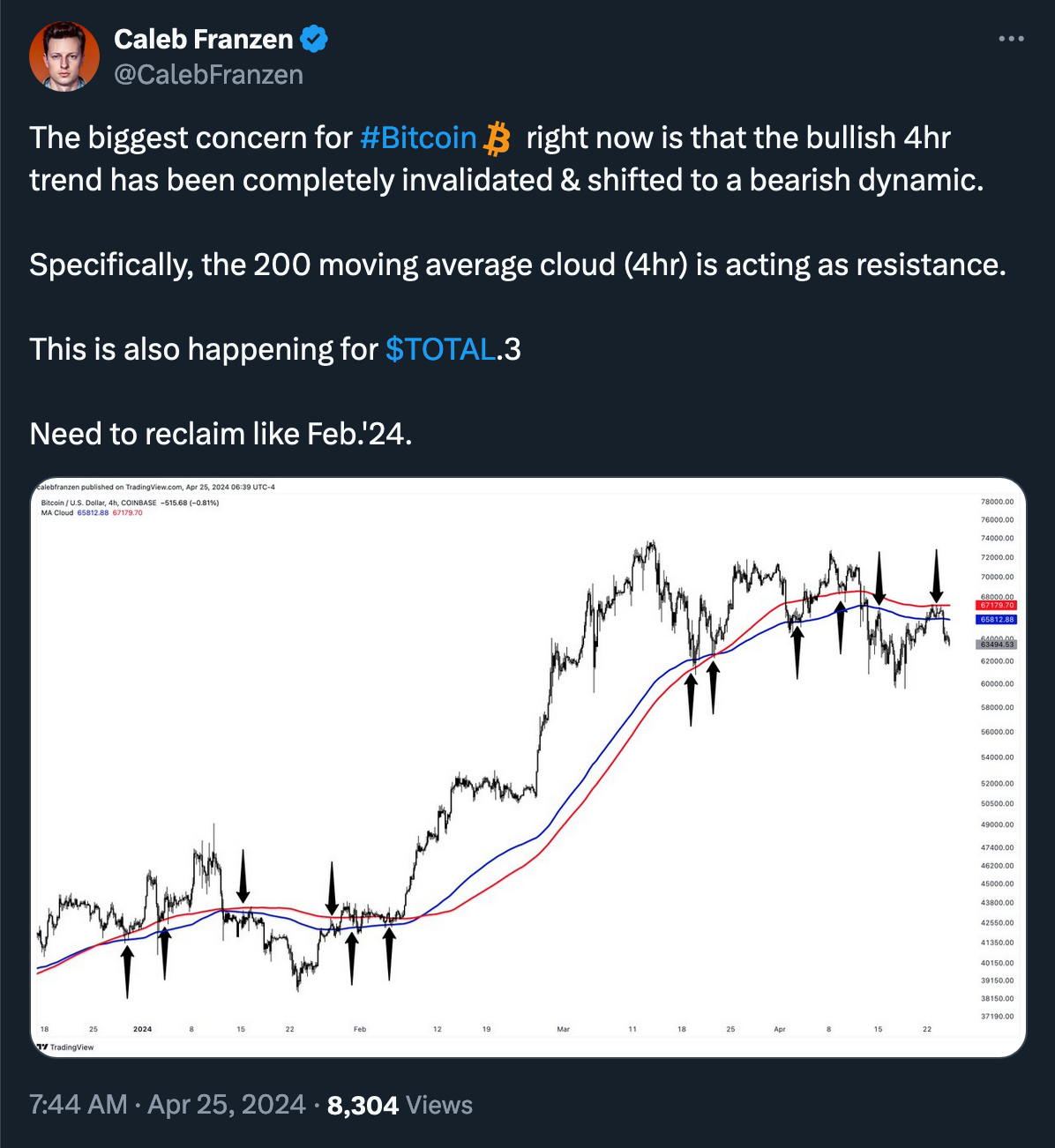Click the Mar marker on time axis
Screen dimensions: 1055x1148
(564, 1029)
